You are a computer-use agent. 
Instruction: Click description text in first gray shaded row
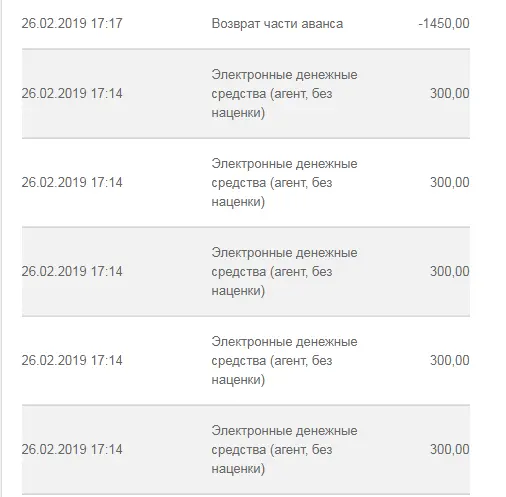click(x=284, y=94)
